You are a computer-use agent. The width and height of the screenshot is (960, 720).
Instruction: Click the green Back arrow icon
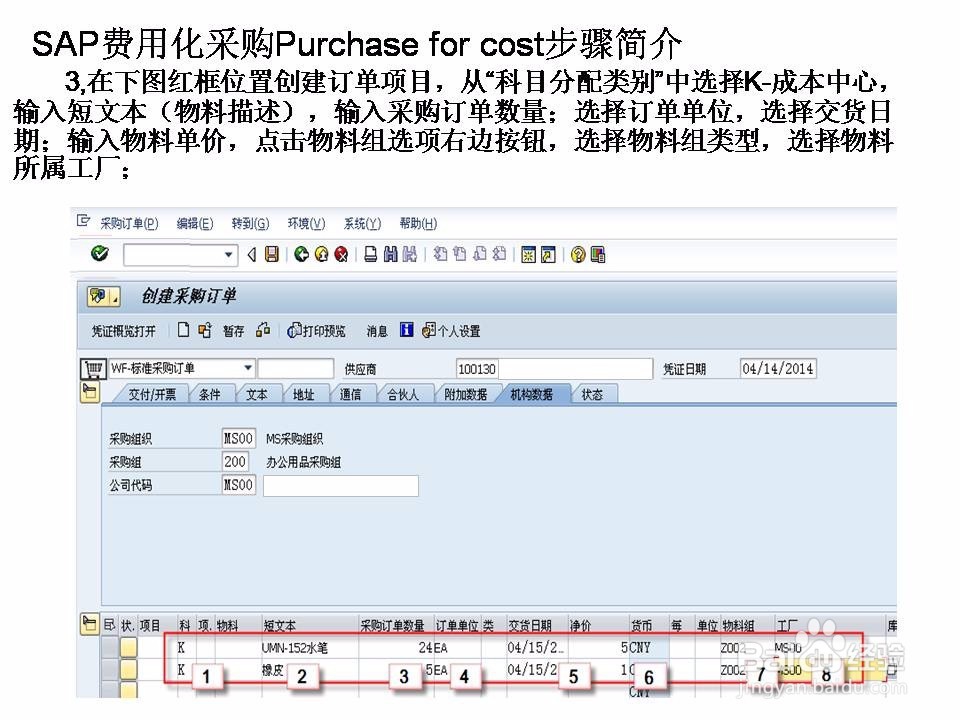point(301,255)
